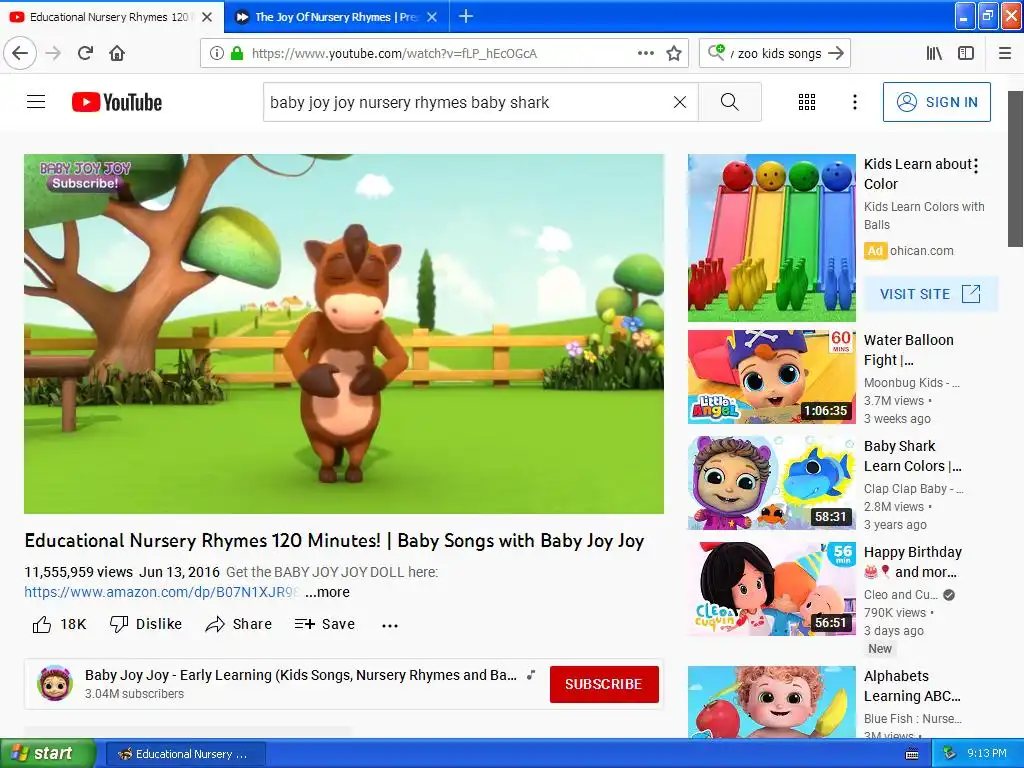This screenshot has height=768, width=1024.
Task: Open the browser Library icon
Action: point(935,53)
